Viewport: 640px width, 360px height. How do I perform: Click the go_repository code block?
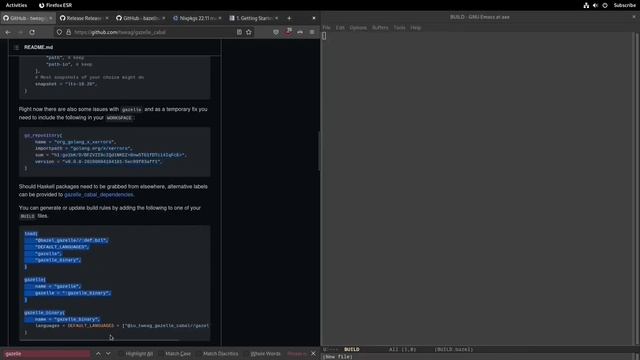click(x=115, y=152)
